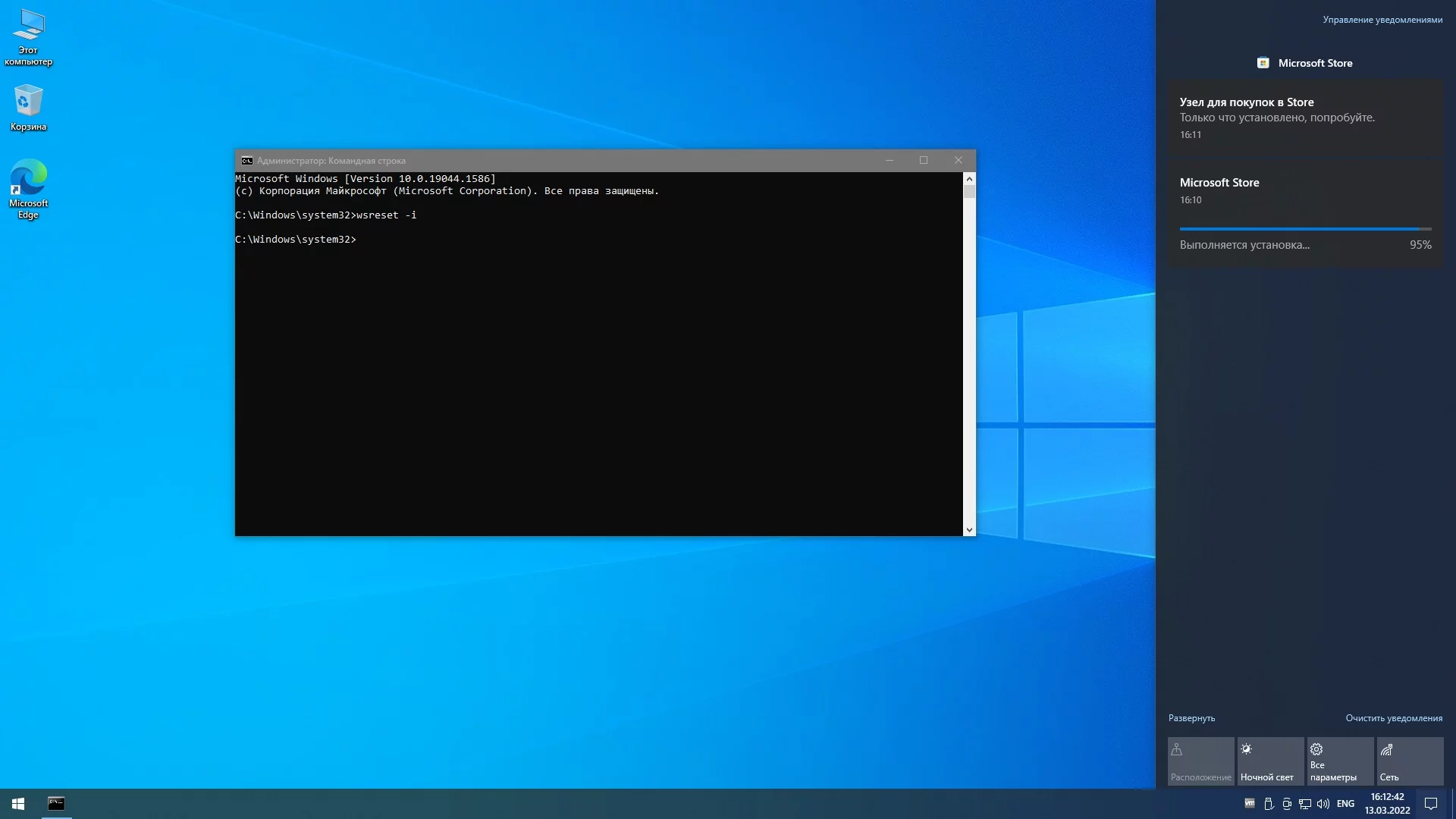Viewport: 1456px width, 819px height.
Task: Click the network connection tray icon
Action: point(1305,804)
